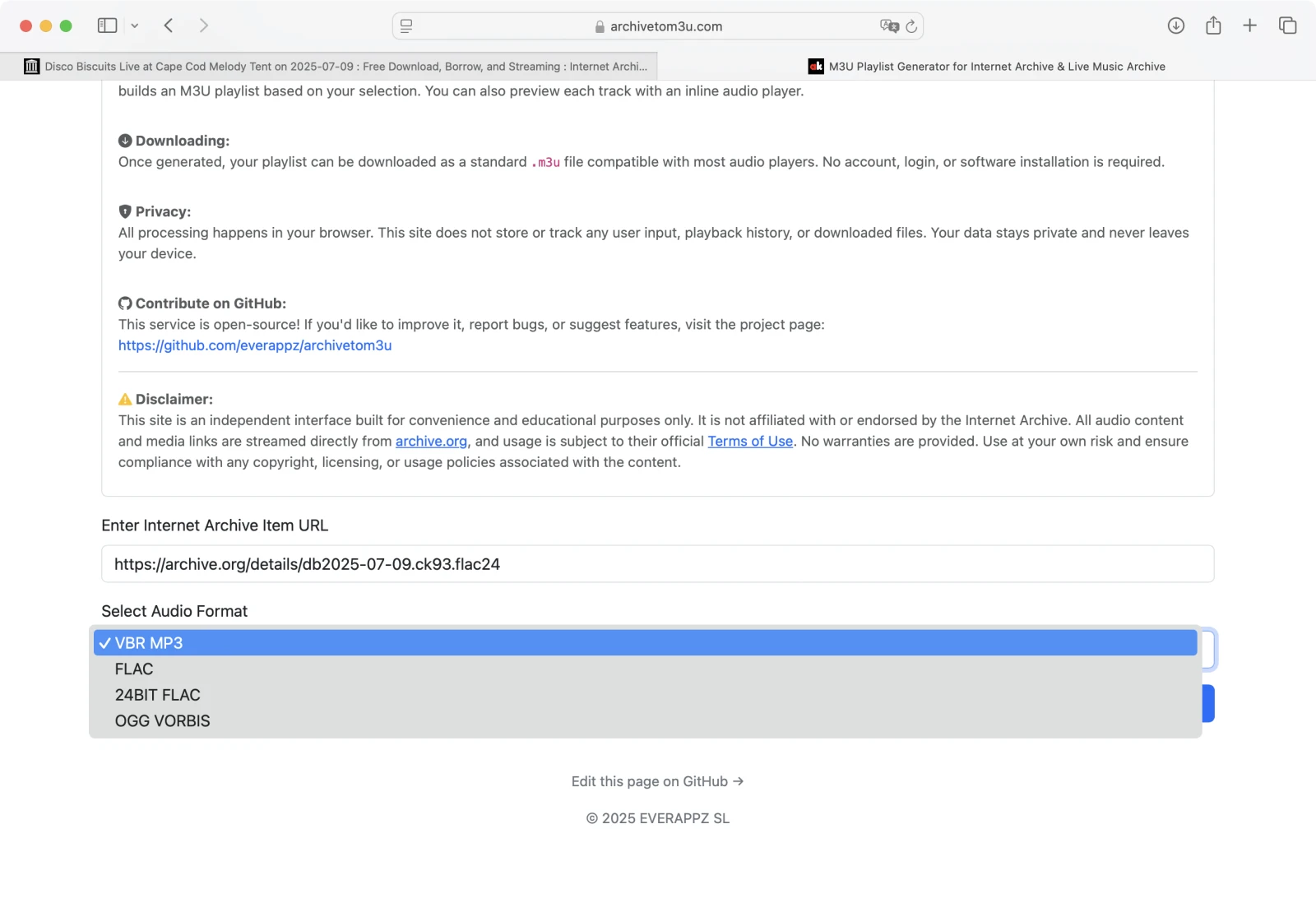Viewport: 1316px width, 912px height.
Task: Open the Share menu
Action: [1213, 25]
